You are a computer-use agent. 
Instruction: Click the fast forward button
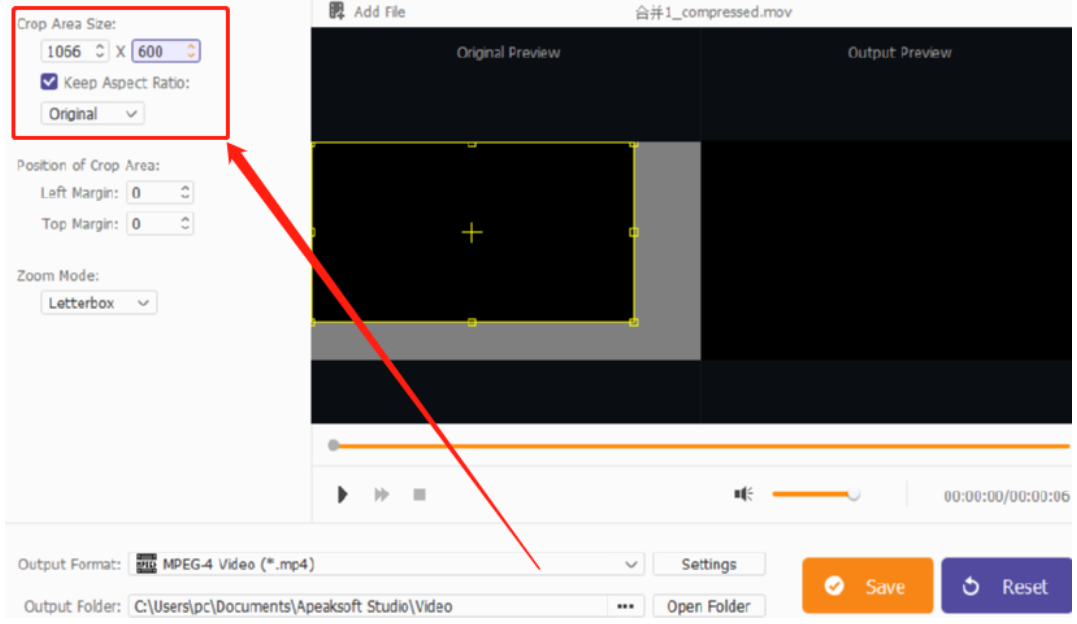tap(381, 494)
